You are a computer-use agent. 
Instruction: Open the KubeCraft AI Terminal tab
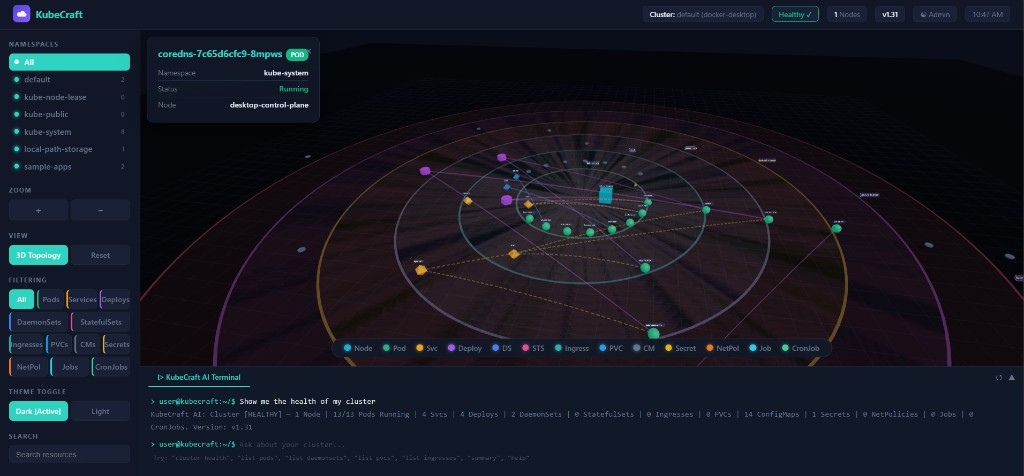199,377
